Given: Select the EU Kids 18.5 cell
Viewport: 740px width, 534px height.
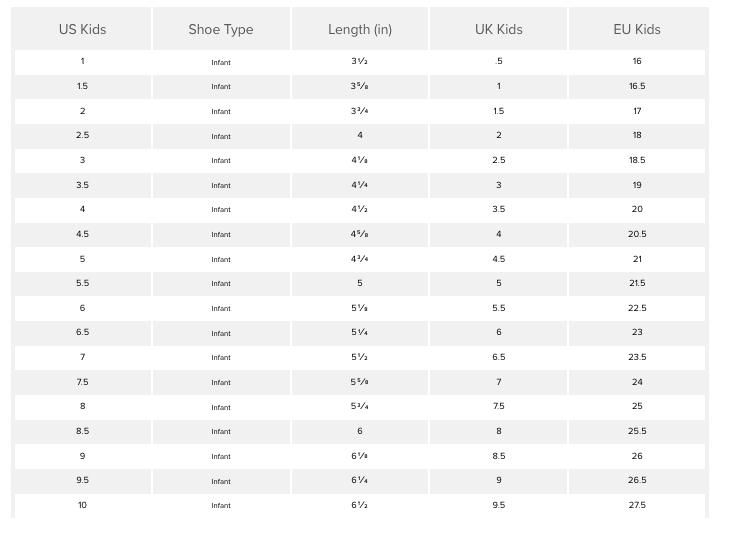Looking at the screenshot, I should click(637, 160).
